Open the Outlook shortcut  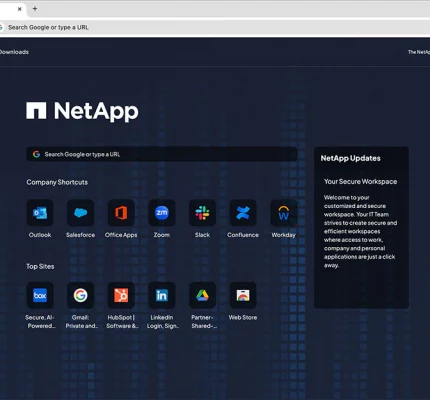pyautogui.click(x=40, y=213)
